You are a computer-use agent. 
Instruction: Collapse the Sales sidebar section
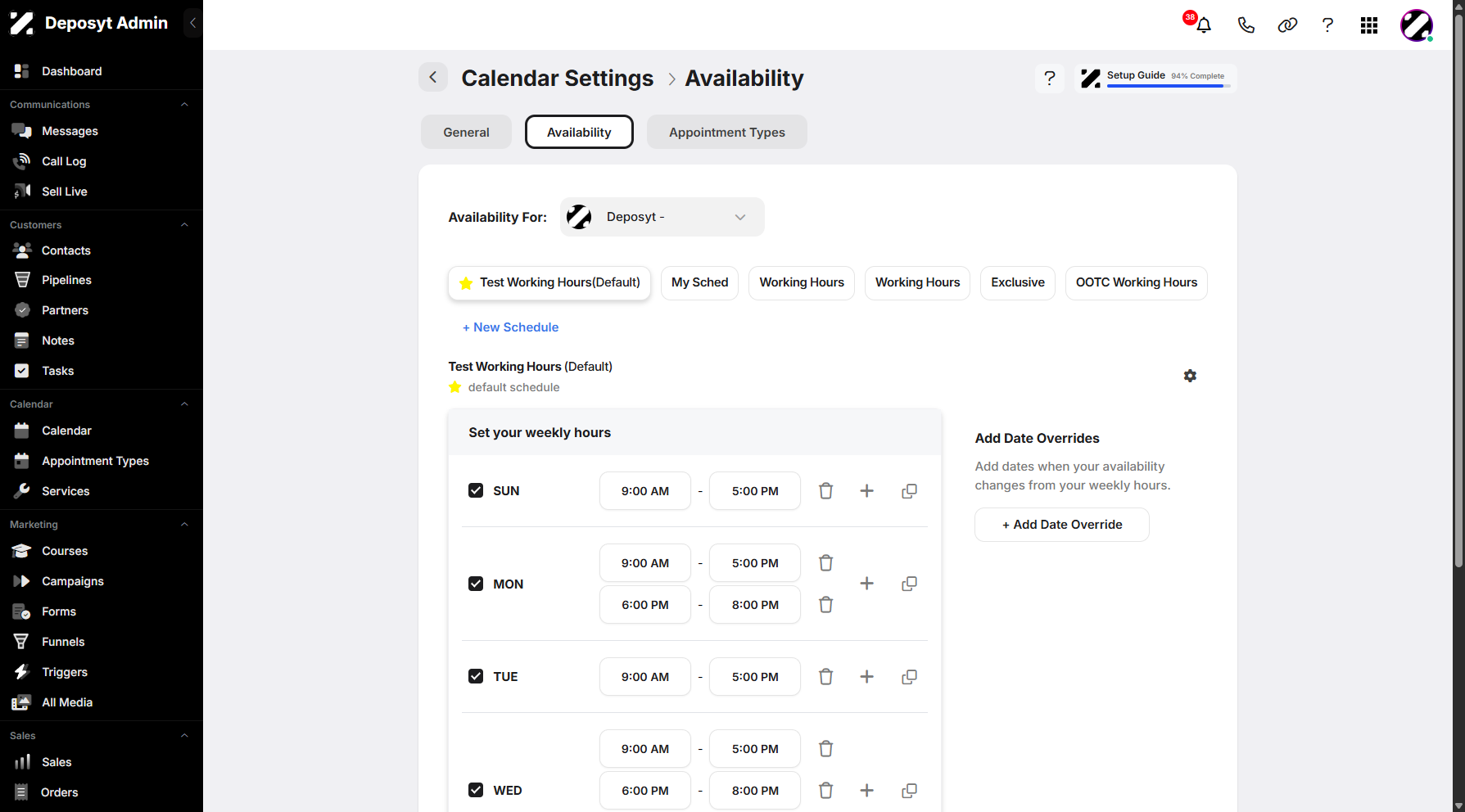(184, 736)
